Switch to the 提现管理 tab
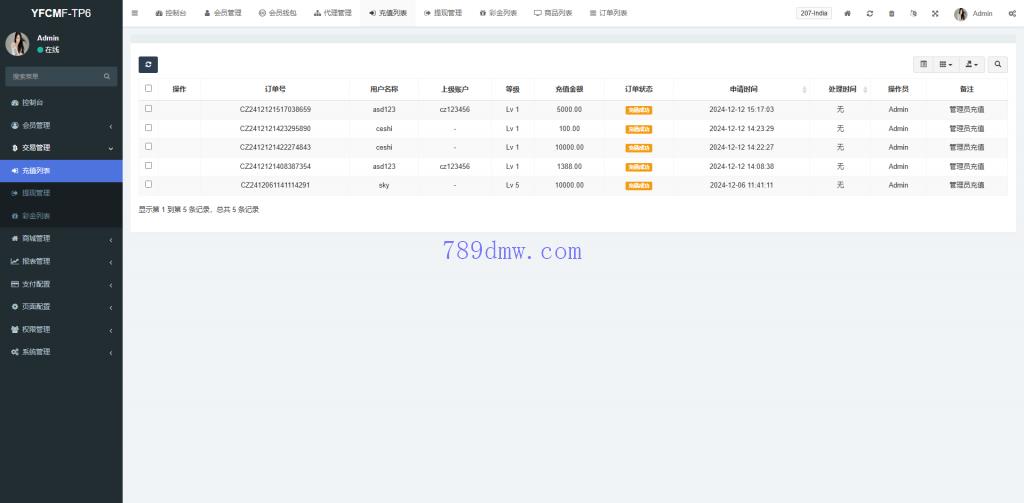Image resolution: width=1024 pixels, height=503 pixels. pos(443,14)
